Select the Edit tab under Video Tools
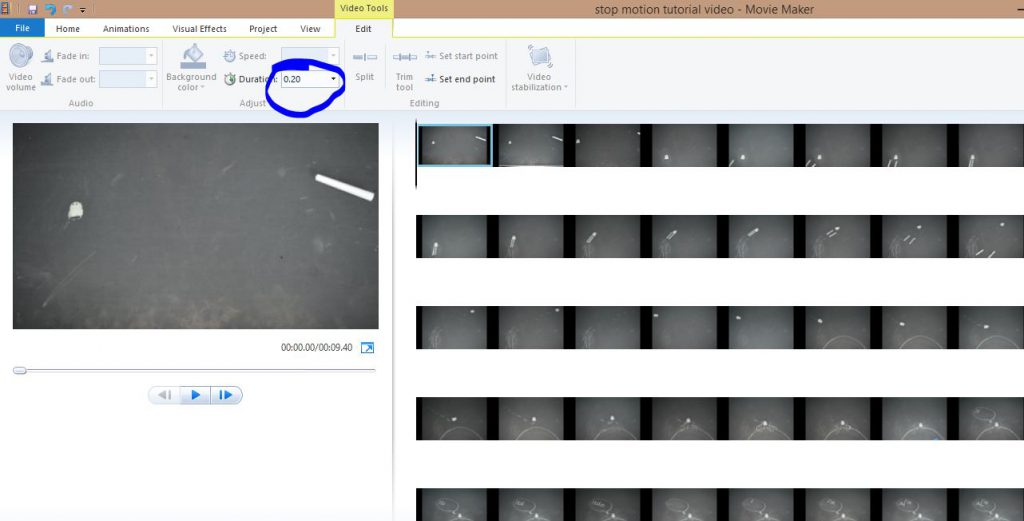Image resolution: width=1024 pixels, height=521 pixels. coord(363,29)
